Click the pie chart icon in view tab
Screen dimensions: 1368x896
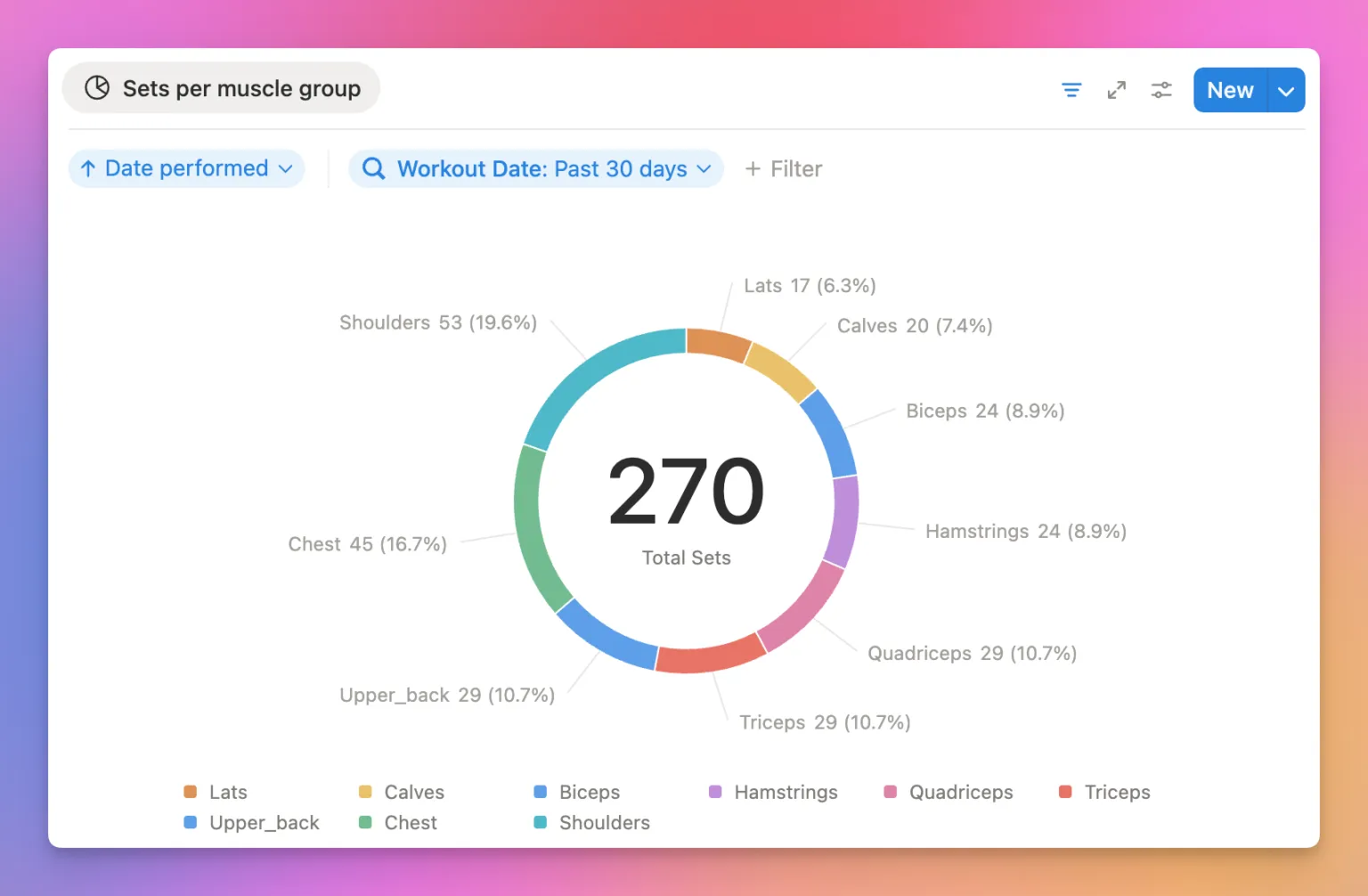97,88
